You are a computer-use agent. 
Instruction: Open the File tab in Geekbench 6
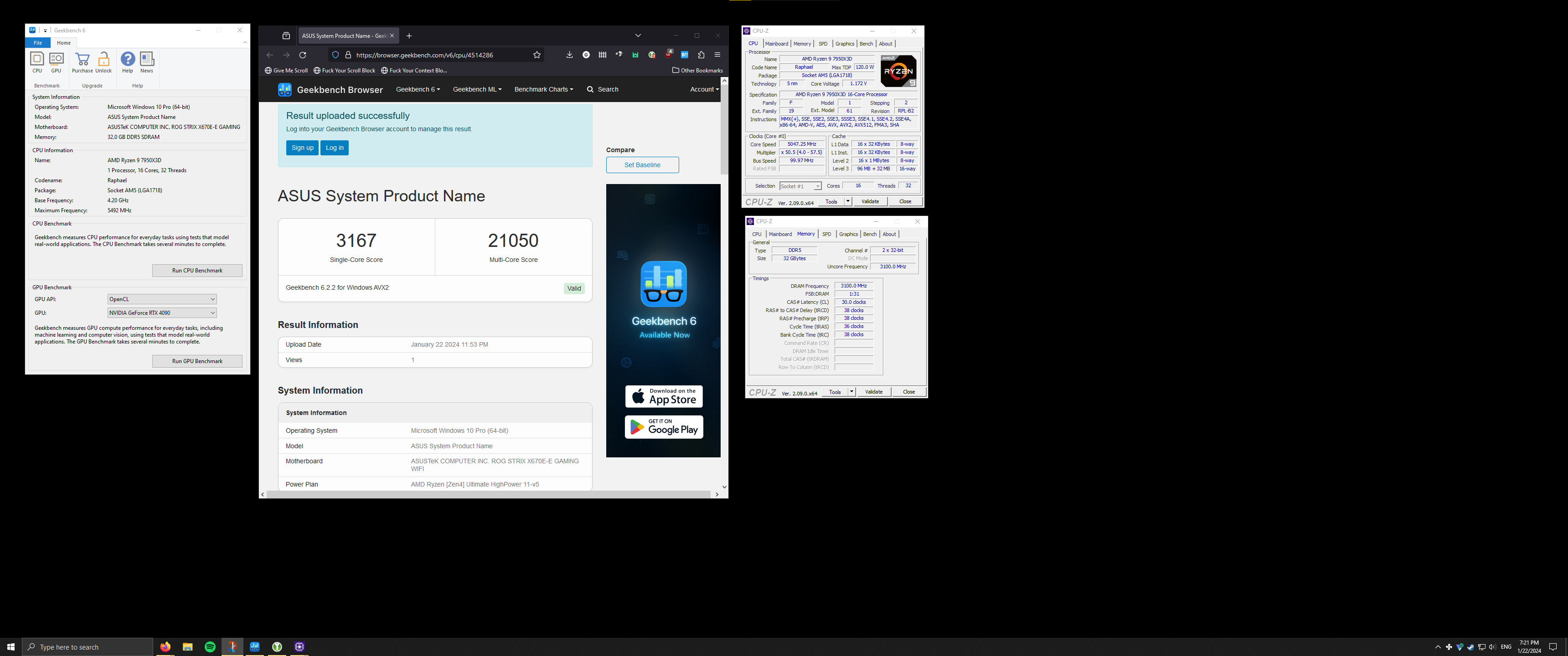click(x=38, y=43)
